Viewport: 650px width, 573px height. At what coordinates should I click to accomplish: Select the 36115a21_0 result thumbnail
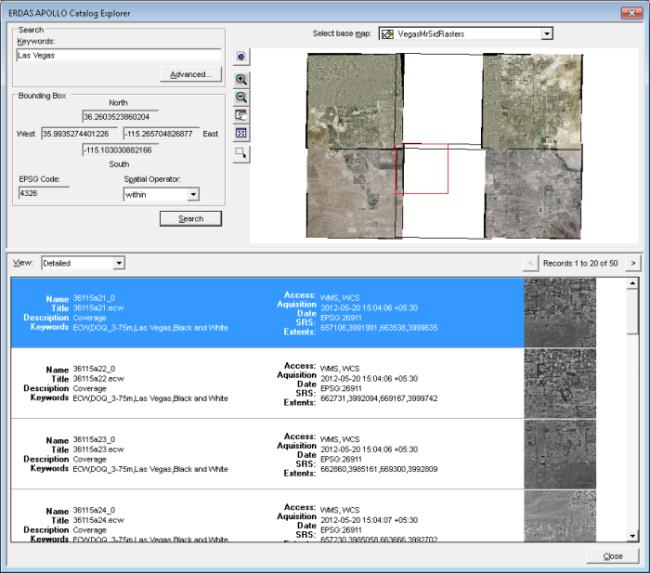tap(560, 312)
